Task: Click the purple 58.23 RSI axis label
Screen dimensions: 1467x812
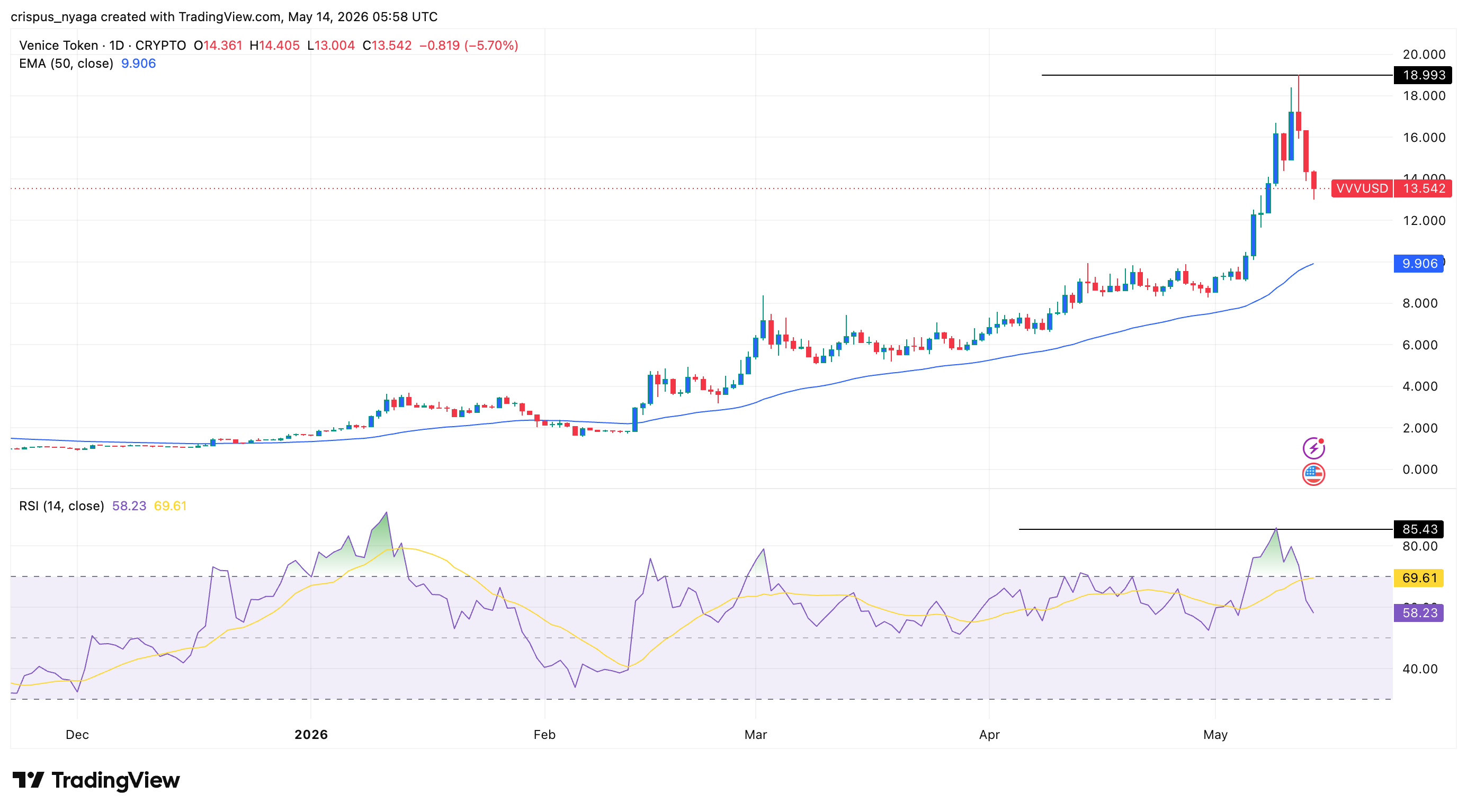Action: (x=1419, y=613)
